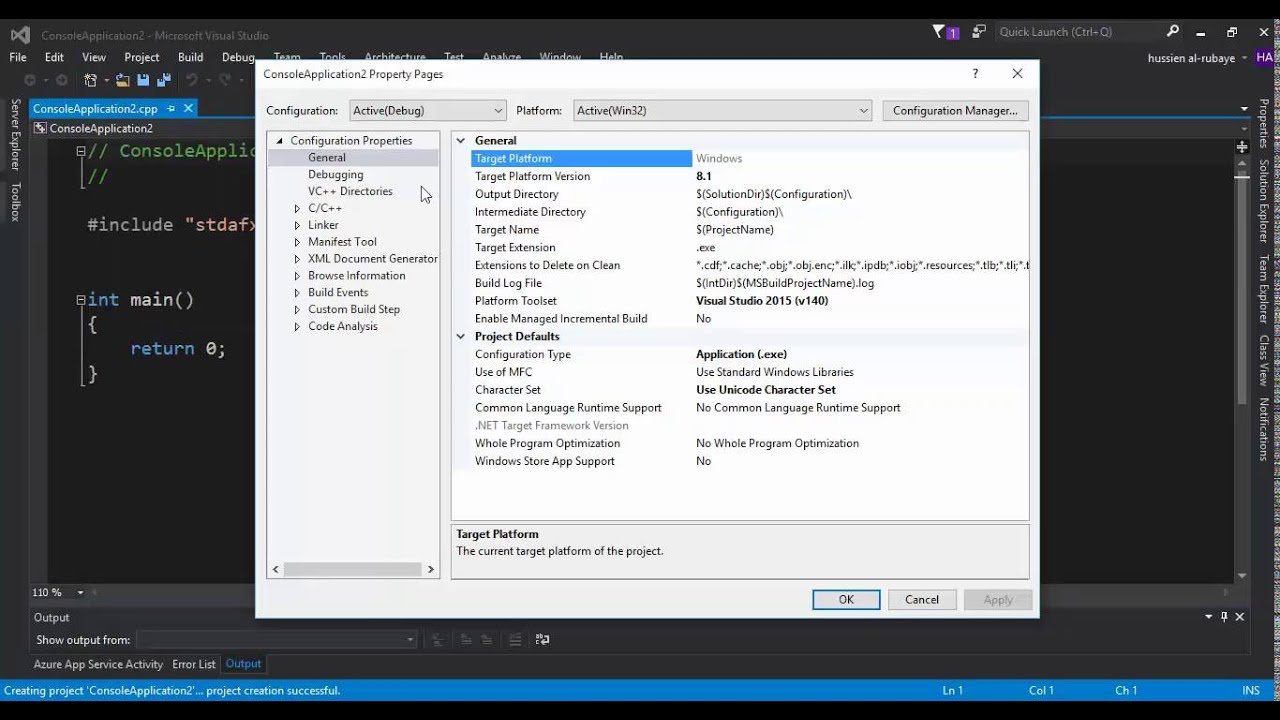Open the Edit menu

(x=54, y=58)
